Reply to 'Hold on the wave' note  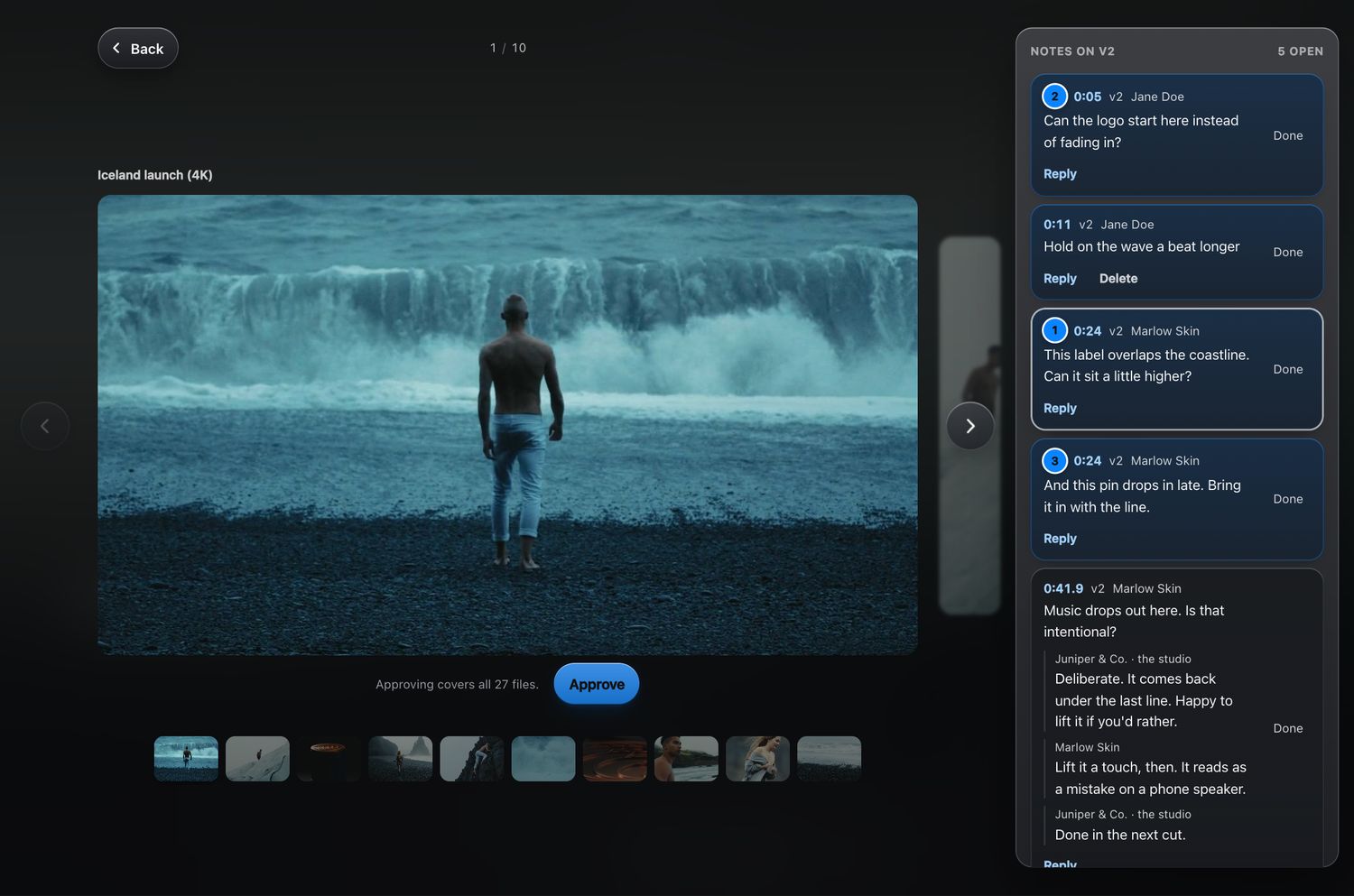point(1060,279)
